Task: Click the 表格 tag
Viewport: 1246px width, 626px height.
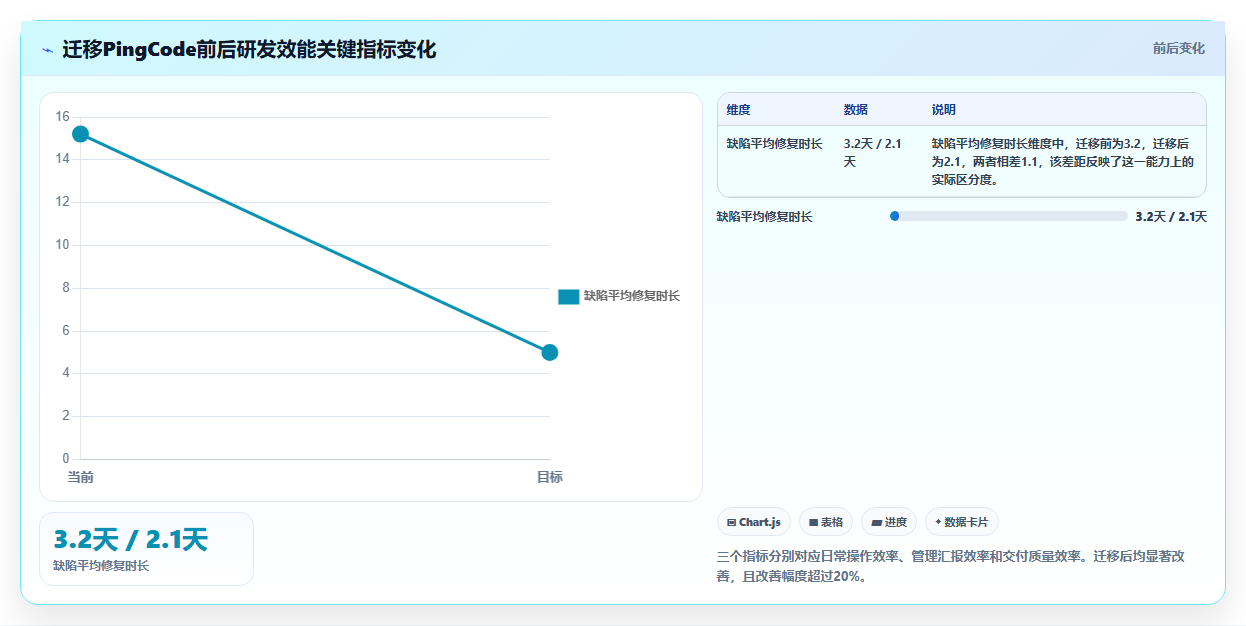Action: click(826, 522)
